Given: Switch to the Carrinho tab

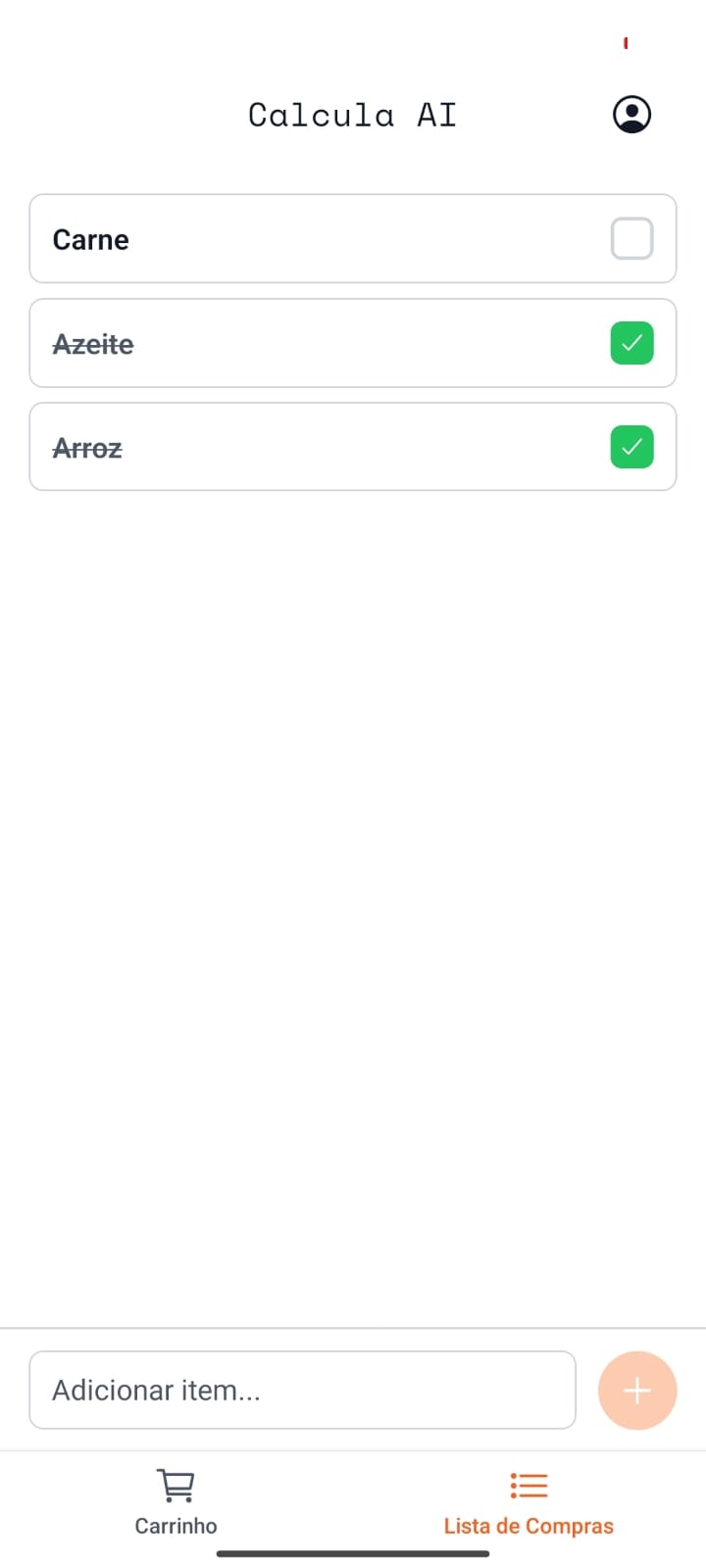Looking at the screenshot, I should (176, 1504).
